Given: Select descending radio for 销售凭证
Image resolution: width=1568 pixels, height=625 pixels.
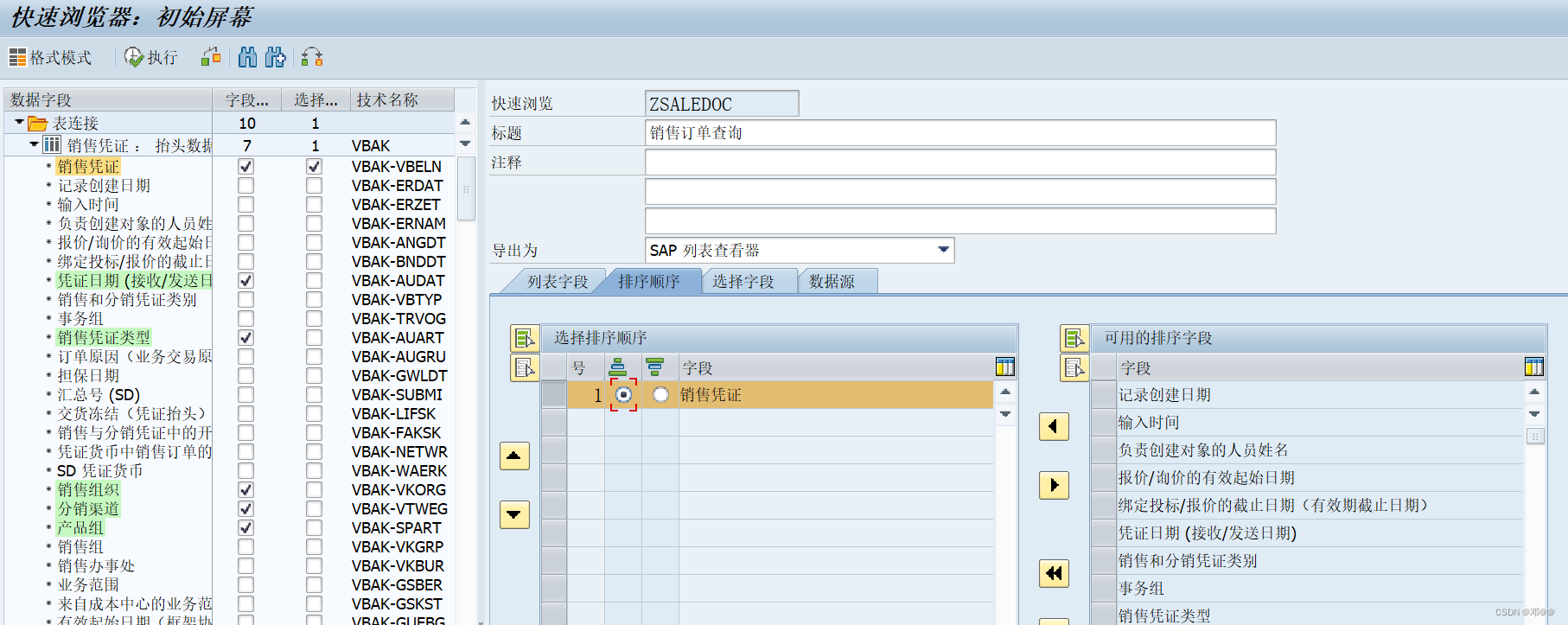Looking at the screenshot, I should pos(660,395).
